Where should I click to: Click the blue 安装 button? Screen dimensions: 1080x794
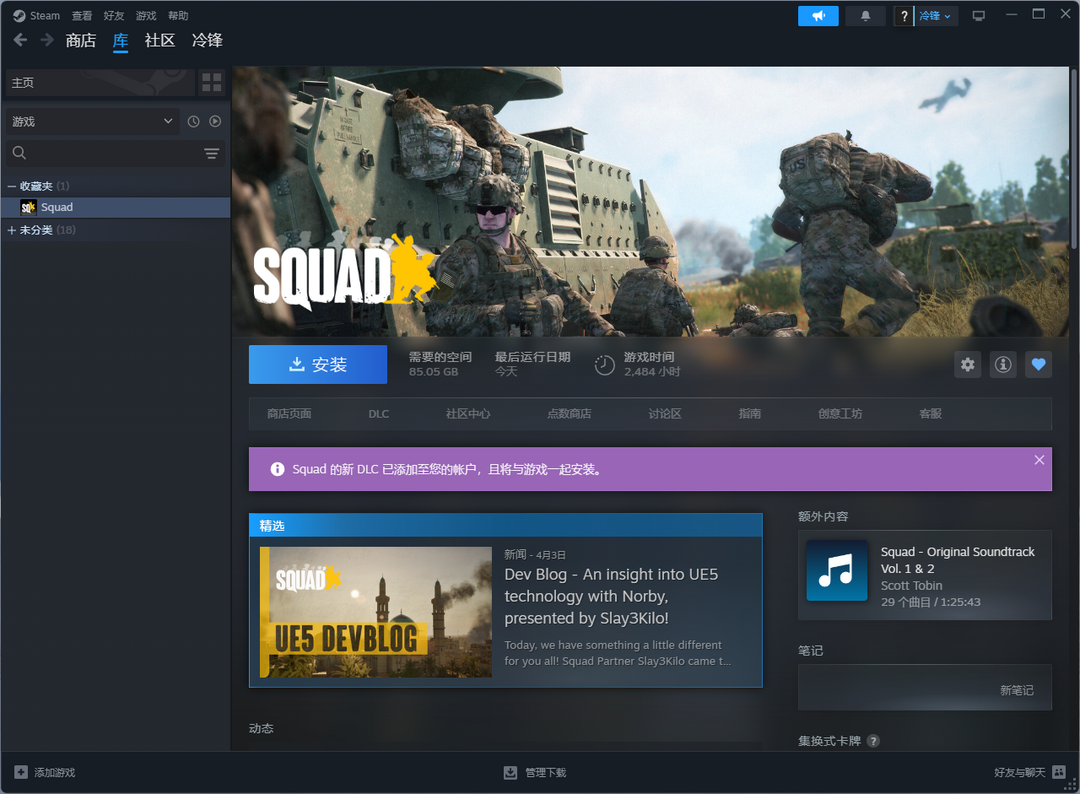tap(318, 365)
